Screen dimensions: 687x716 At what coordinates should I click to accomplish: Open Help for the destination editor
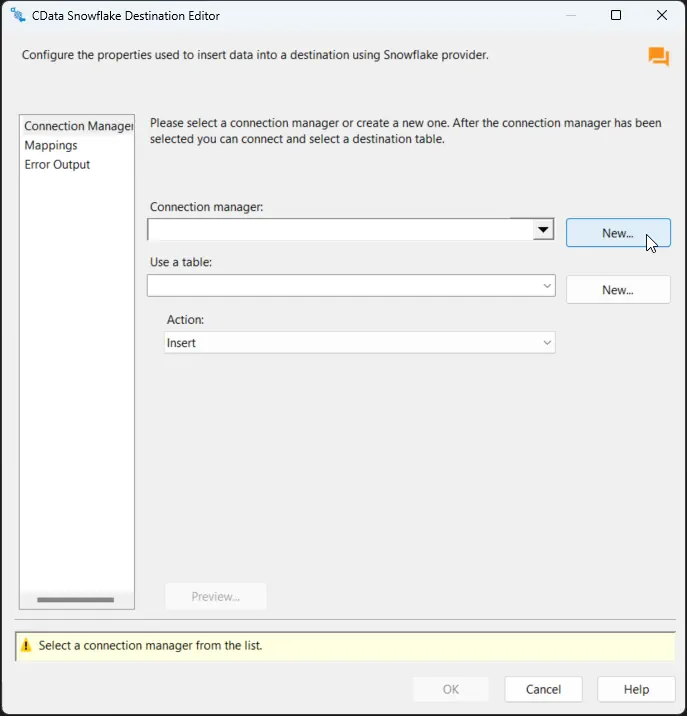point(636,689)
